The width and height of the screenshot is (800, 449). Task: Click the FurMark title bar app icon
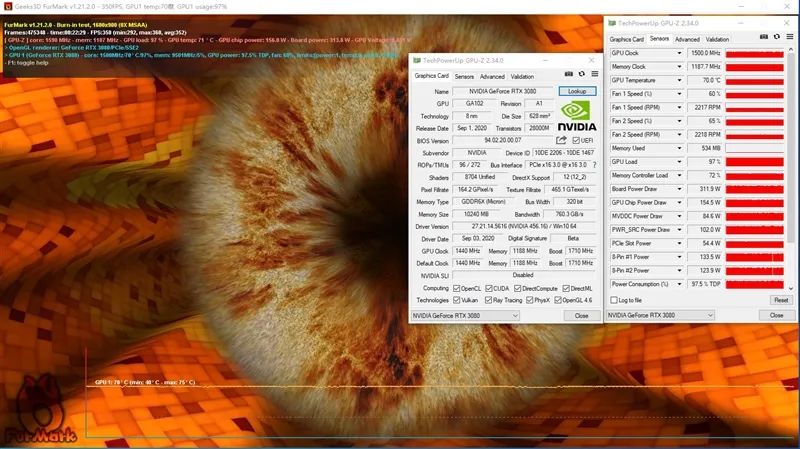(8, 7)
